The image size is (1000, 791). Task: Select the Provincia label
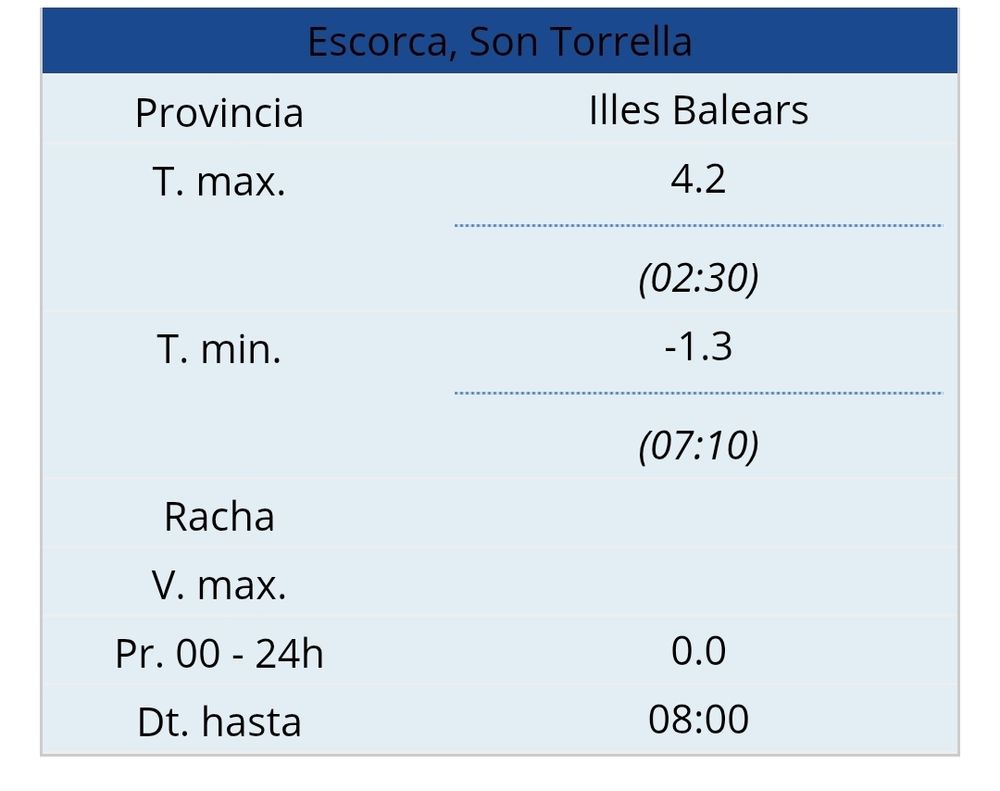pos(219,113)
